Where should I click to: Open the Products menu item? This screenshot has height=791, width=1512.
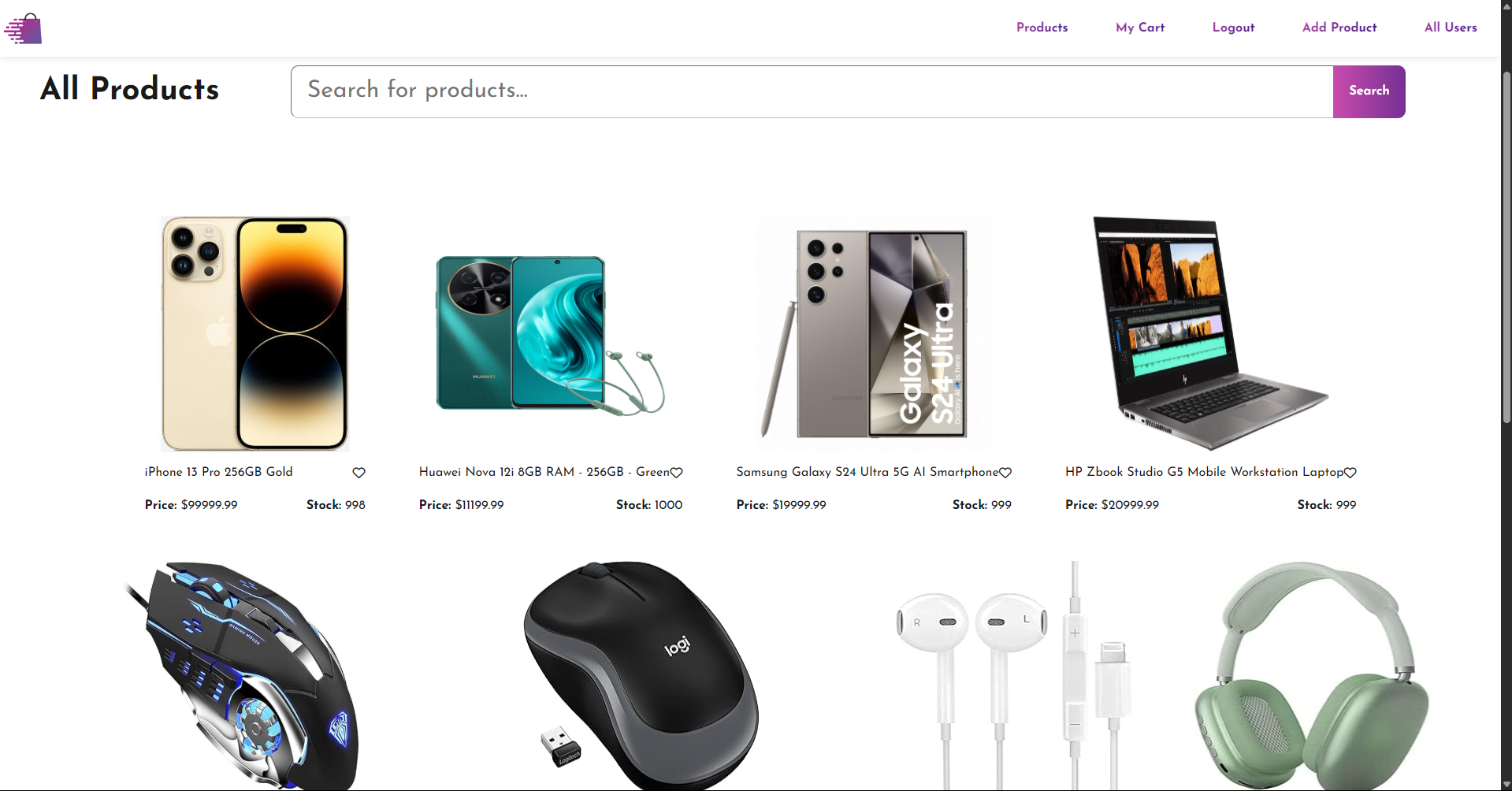pos(1042,28)
